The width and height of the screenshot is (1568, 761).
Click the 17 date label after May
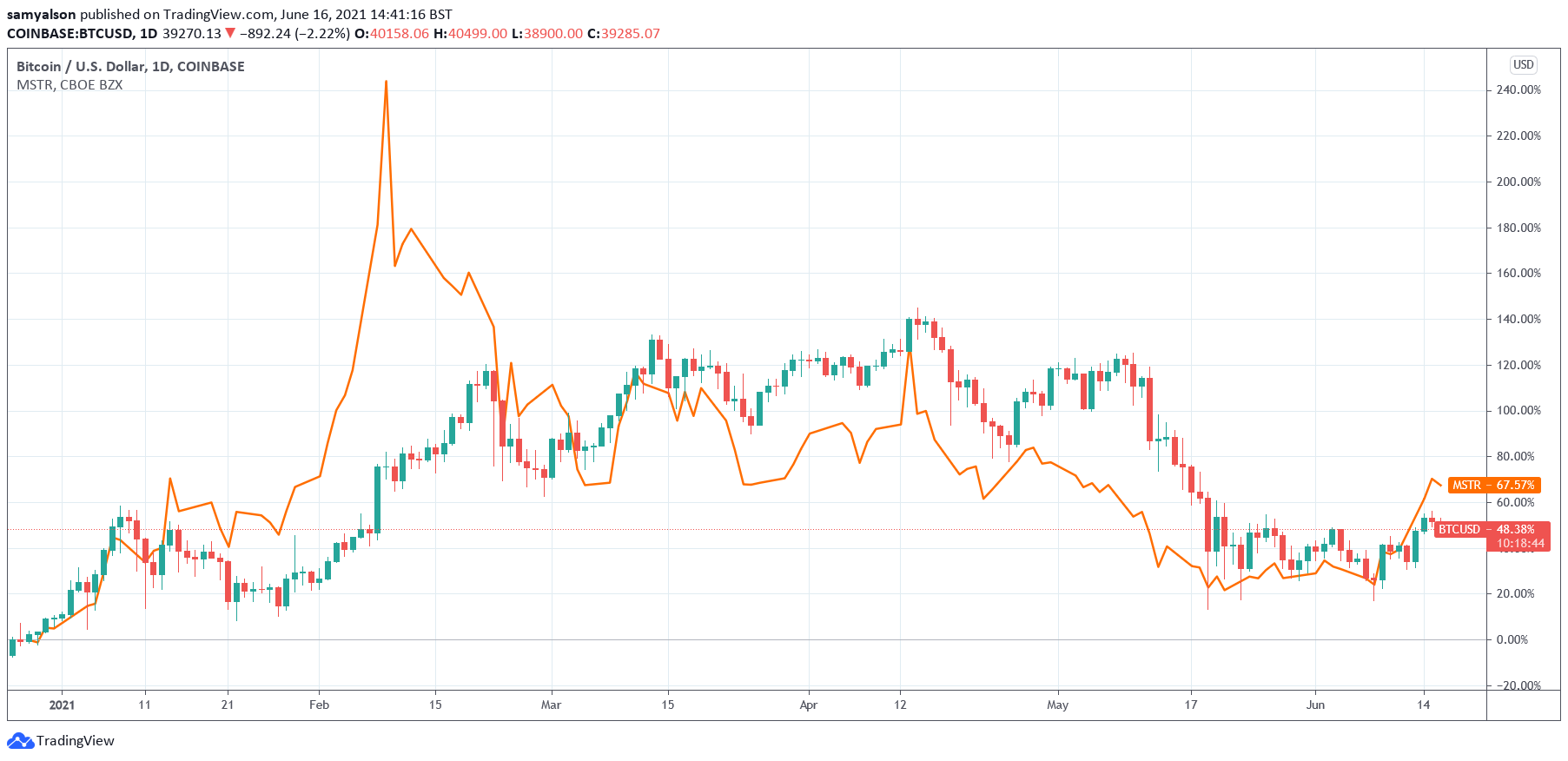[x=1190, y=705]
